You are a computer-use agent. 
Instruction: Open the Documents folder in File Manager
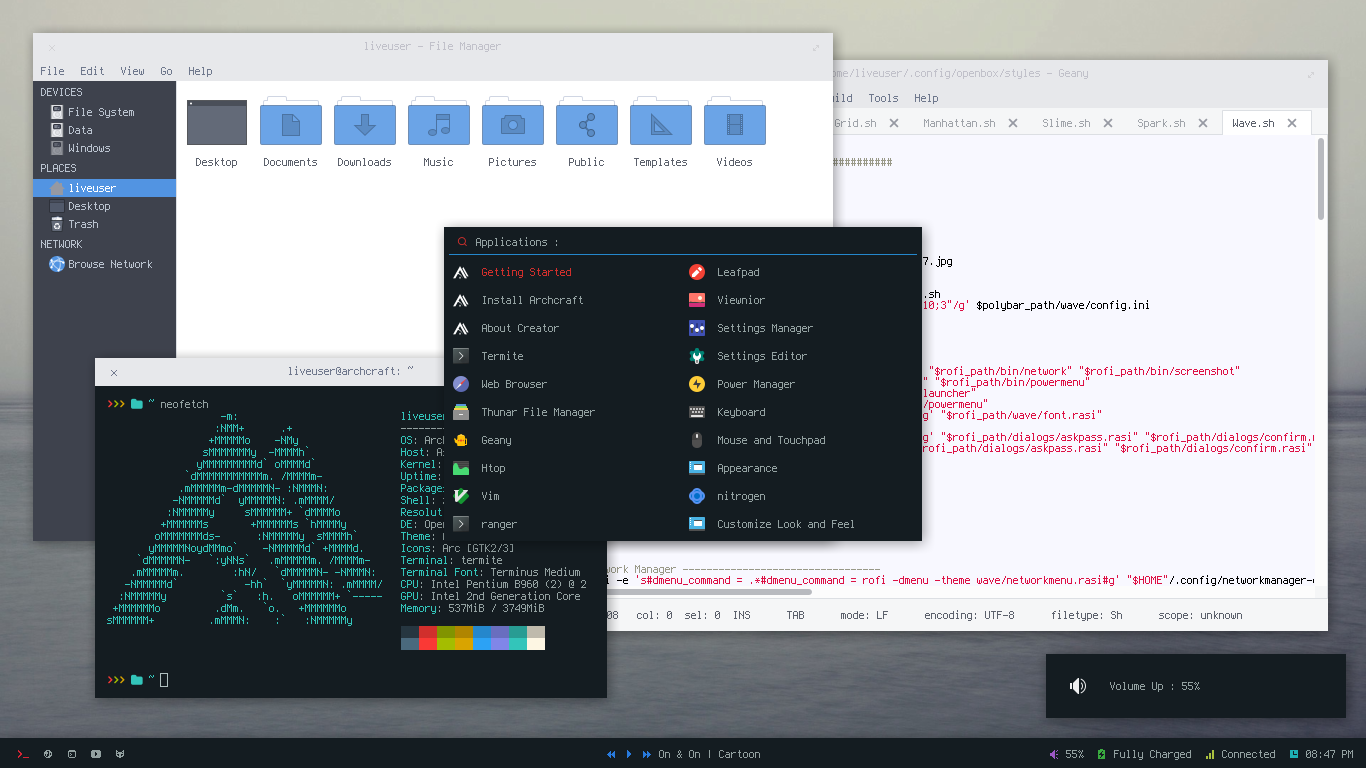pos(290,122)
